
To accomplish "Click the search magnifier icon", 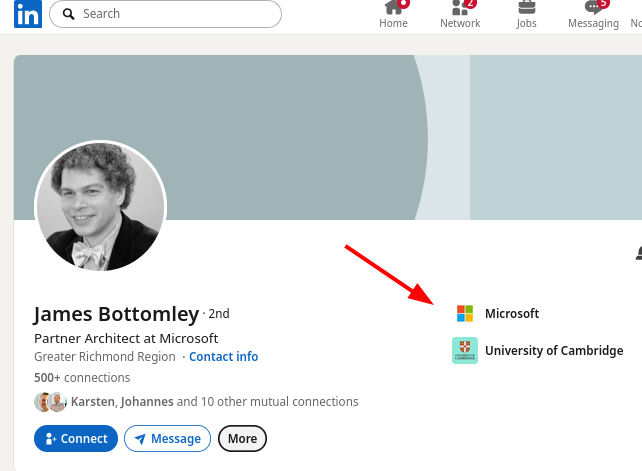I will click(x=68, y=14).
